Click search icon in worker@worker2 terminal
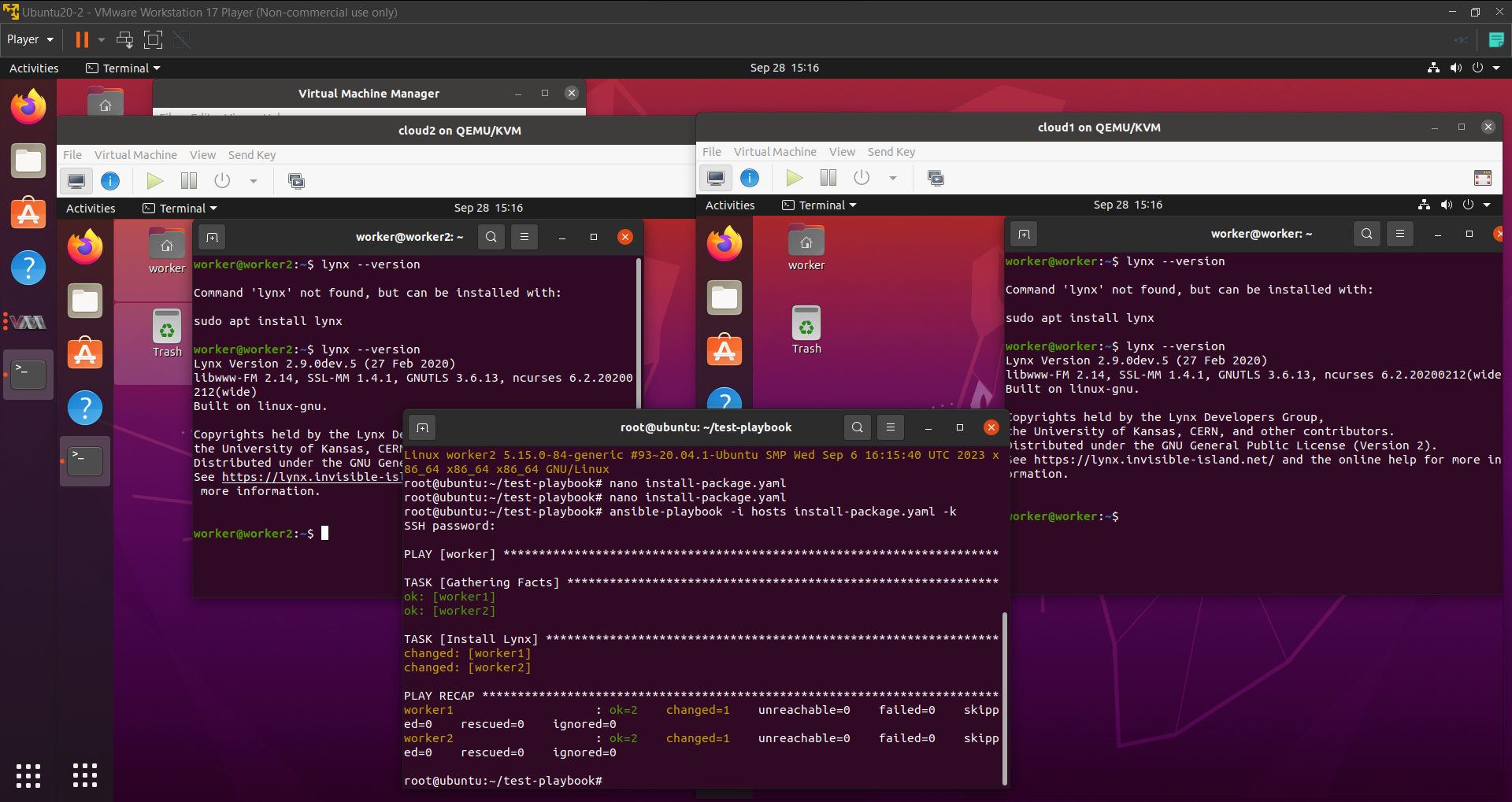The image size is (1512, 802). [x=491, y=237]
